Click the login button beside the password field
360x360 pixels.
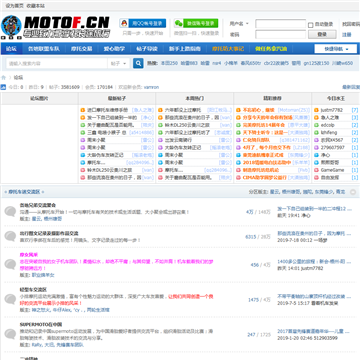click(x=322, y=34)
